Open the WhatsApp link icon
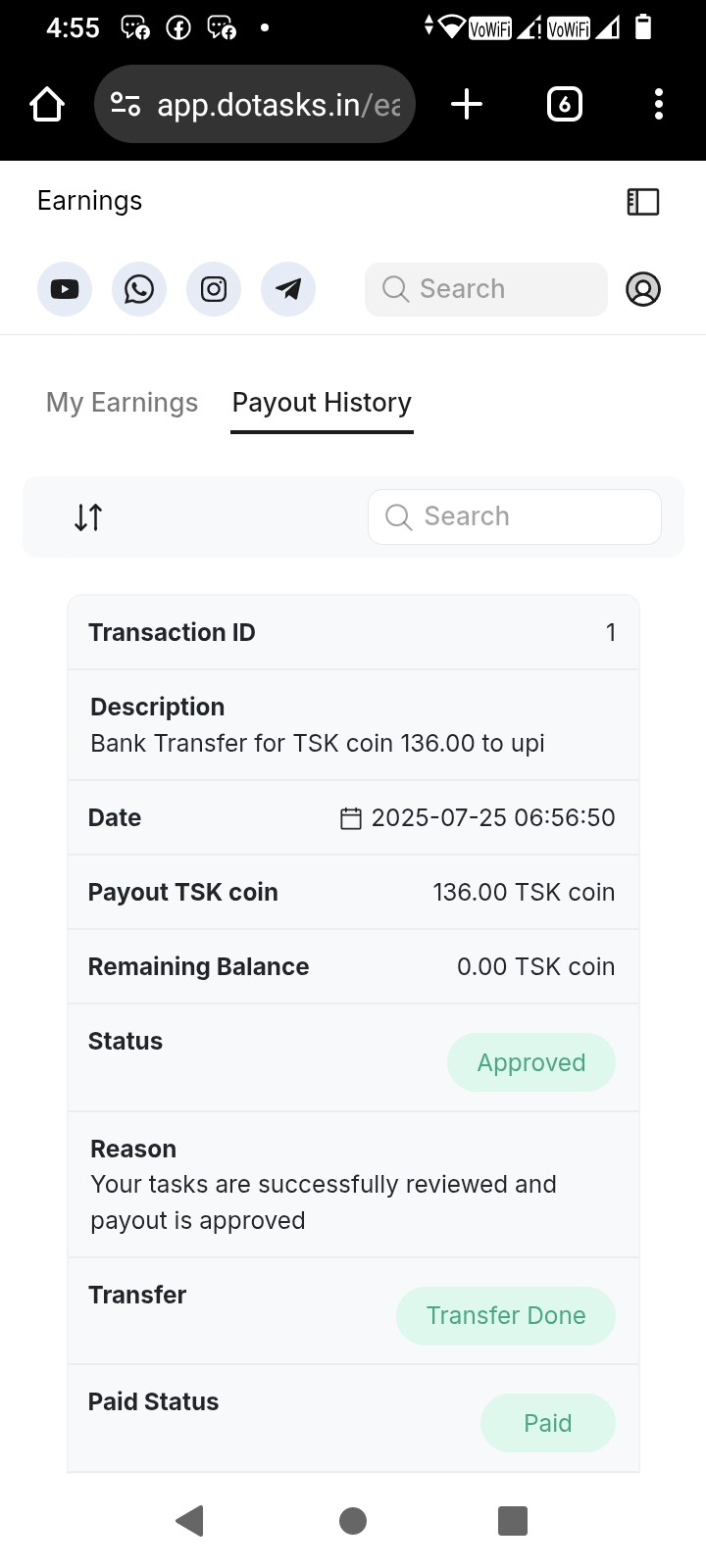The image size is (706, 1568). 139,289
